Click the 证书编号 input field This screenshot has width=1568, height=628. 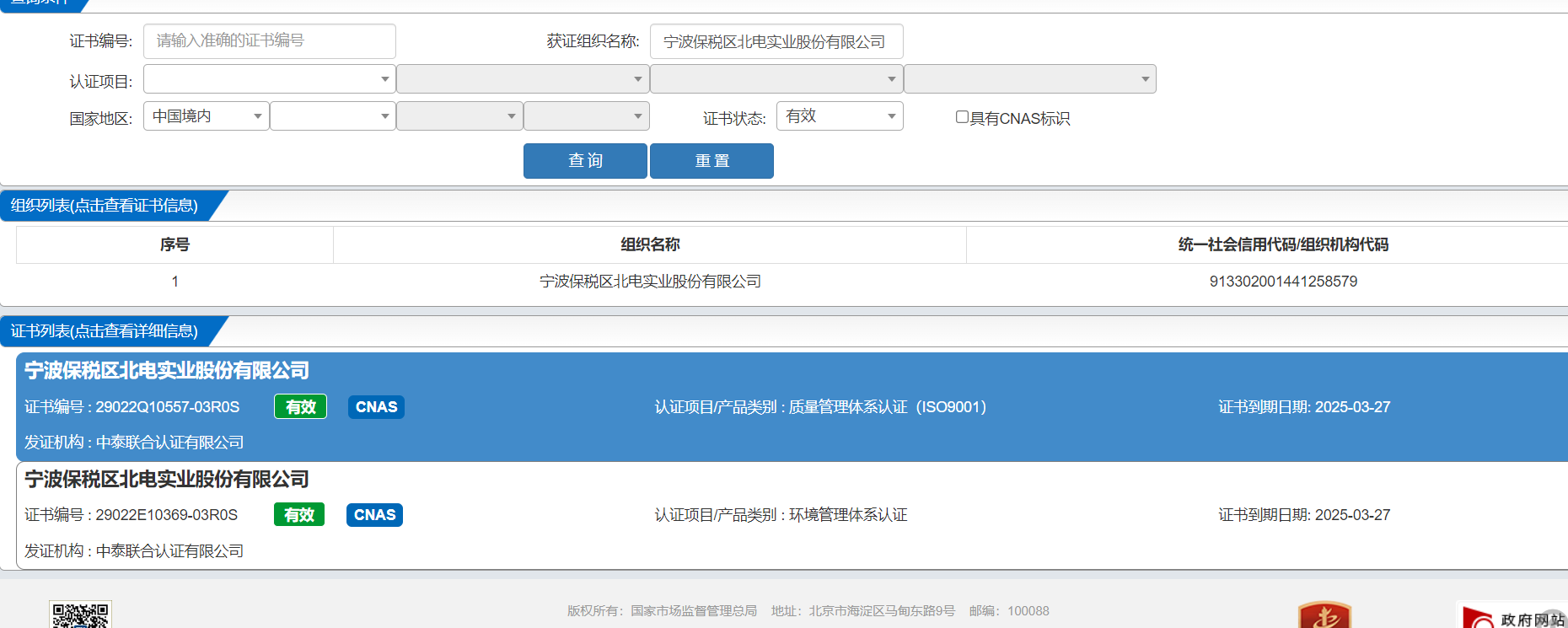coord(270,40)
